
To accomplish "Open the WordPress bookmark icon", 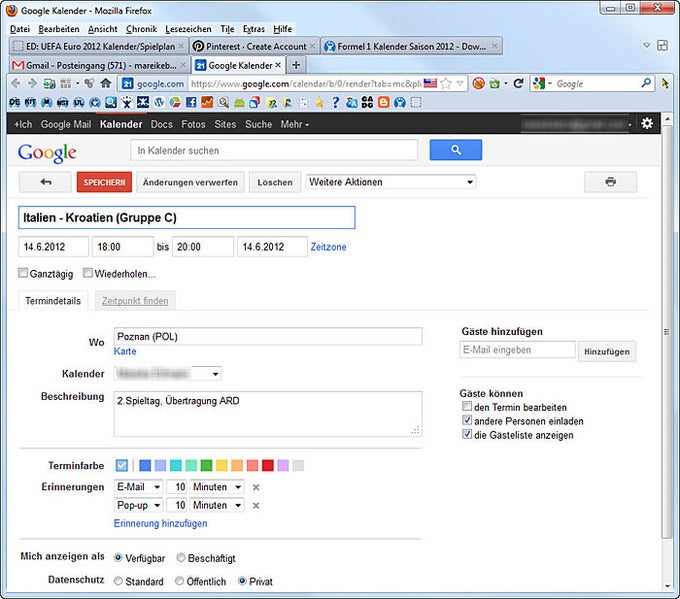I will tap(159, 102).
